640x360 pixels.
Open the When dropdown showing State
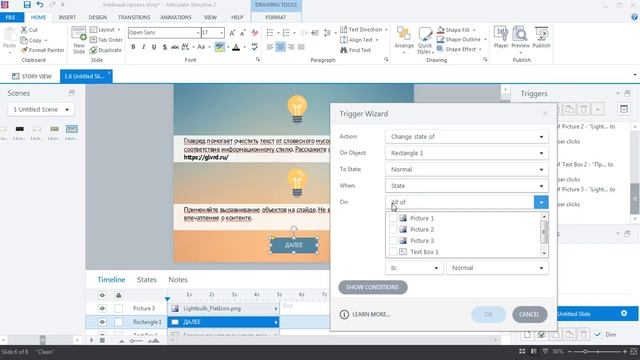(x=467, y=186)
